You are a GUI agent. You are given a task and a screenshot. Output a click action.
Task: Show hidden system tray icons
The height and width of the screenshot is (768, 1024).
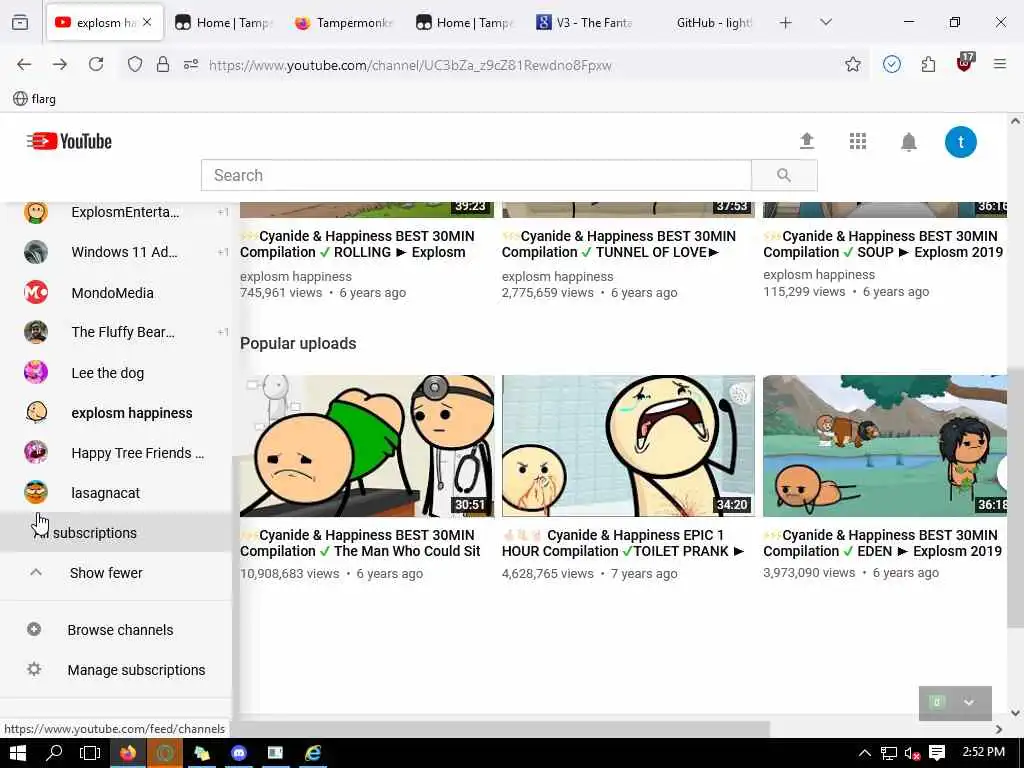point(864,753)
